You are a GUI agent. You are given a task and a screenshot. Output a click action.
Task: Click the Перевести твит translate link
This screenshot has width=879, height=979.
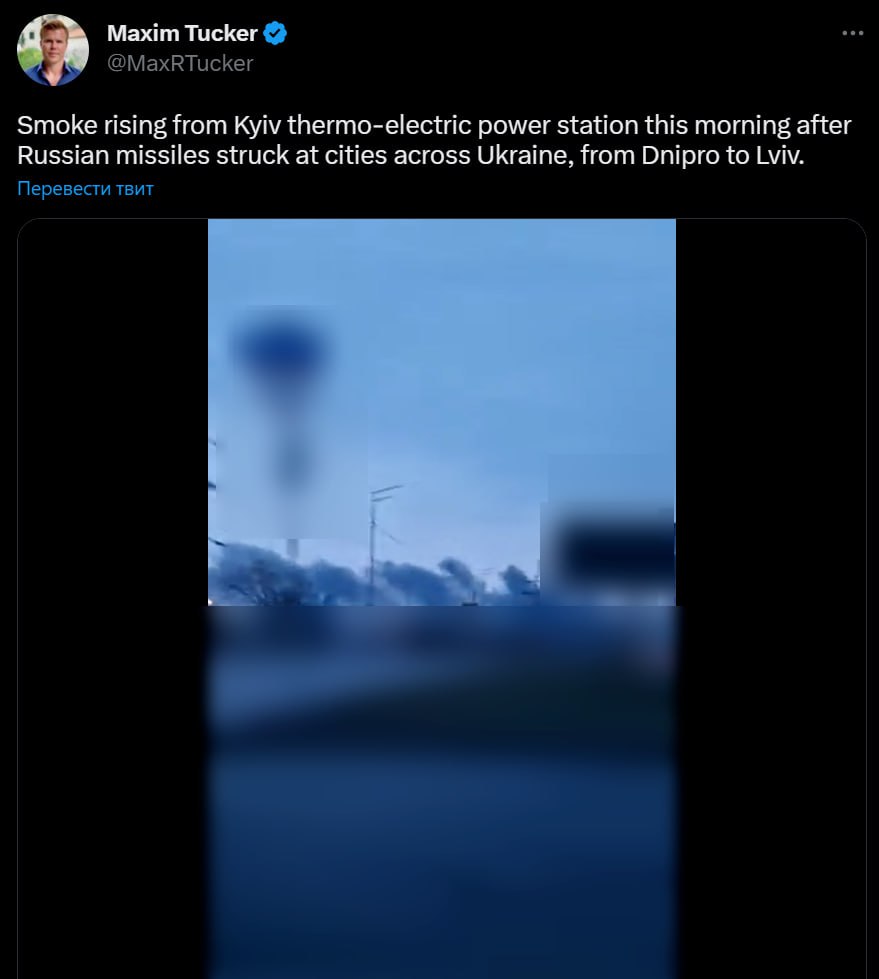(x=85, y=189)
